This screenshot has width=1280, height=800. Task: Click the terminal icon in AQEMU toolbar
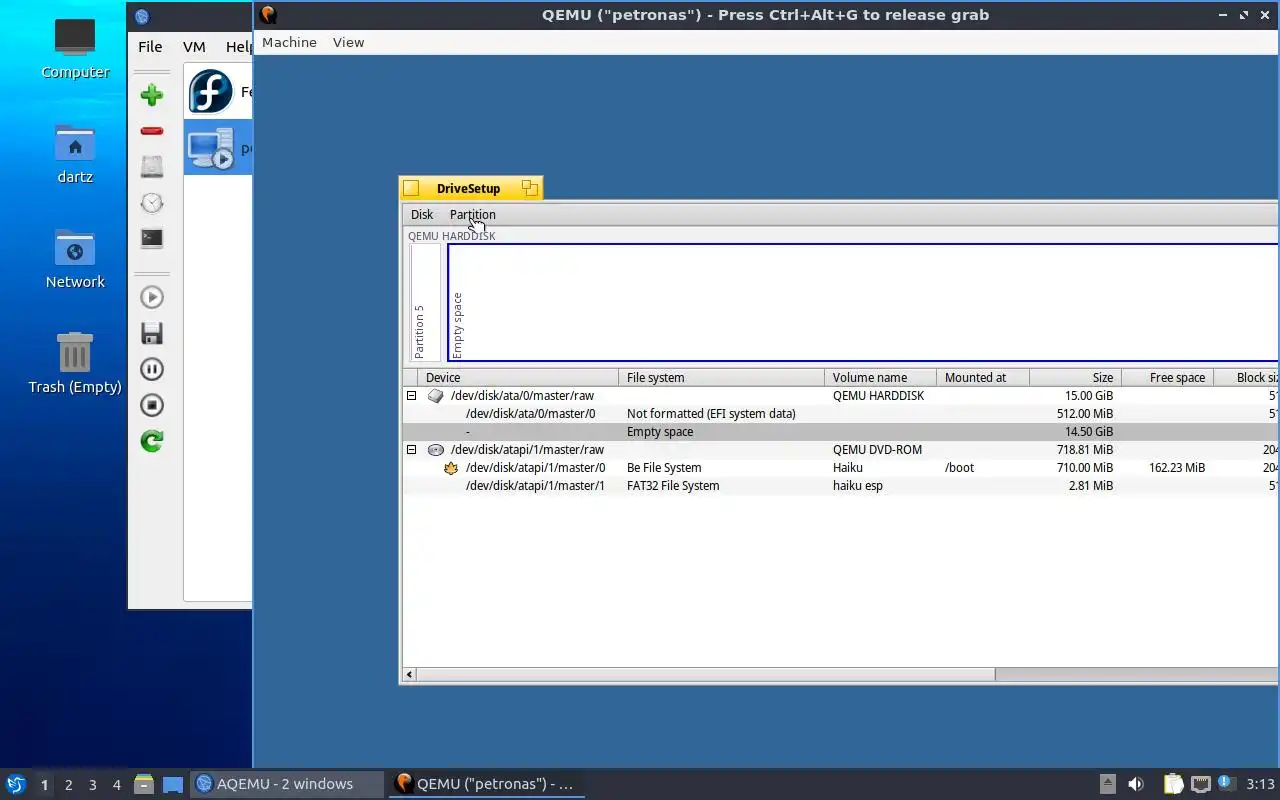point(151,239)
